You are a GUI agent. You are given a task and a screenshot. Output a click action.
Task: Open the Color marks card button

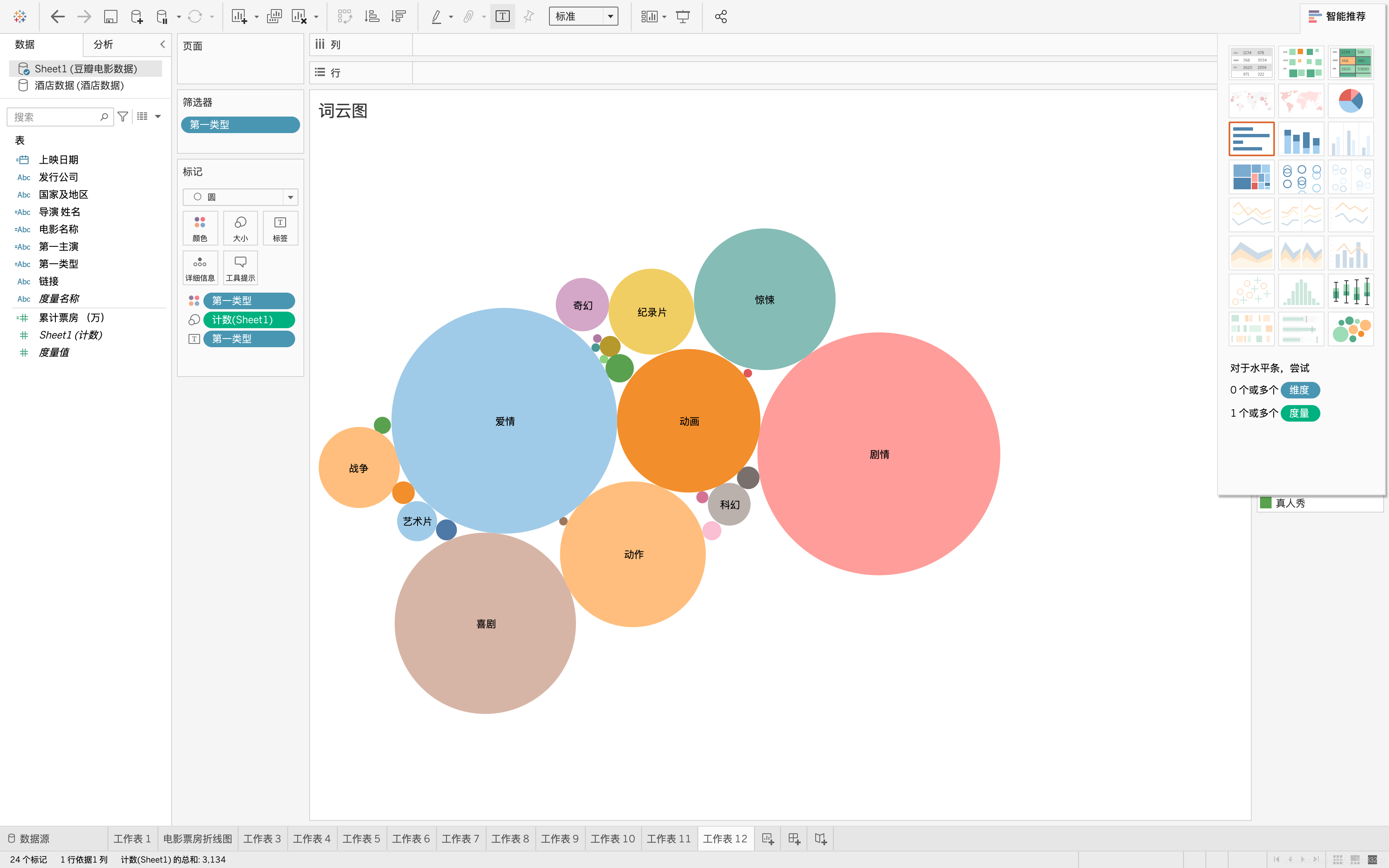[x=200, y=228]
